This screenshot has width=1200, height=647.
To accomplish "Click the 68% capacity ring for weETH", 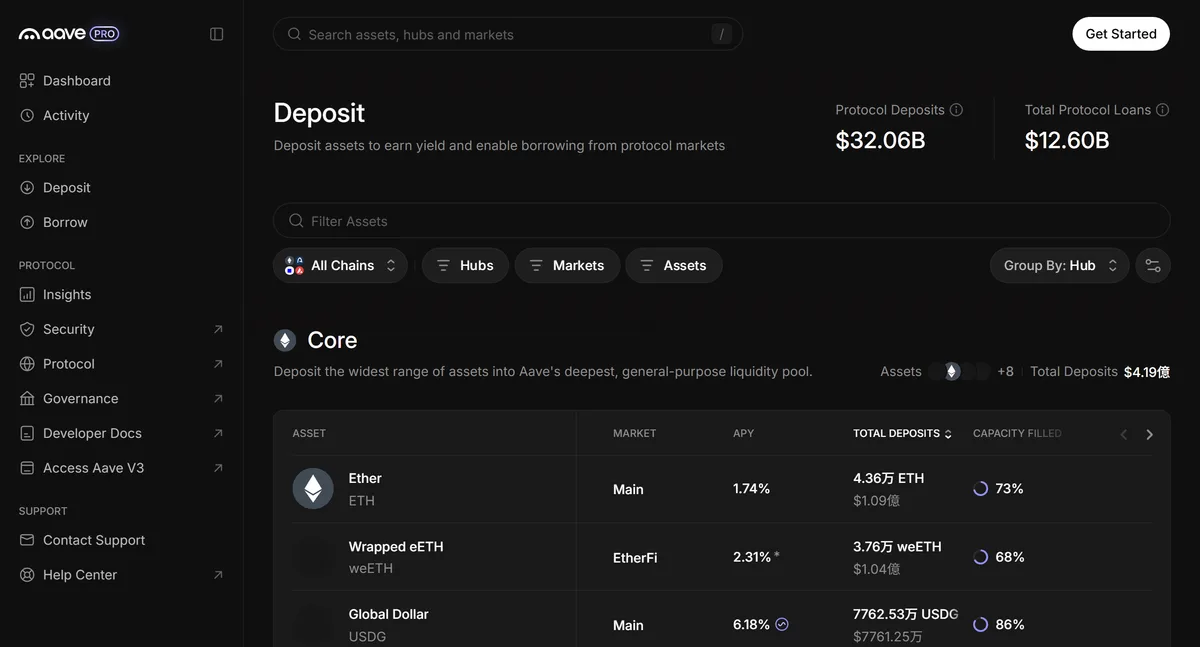I will (x=981, y=557).
